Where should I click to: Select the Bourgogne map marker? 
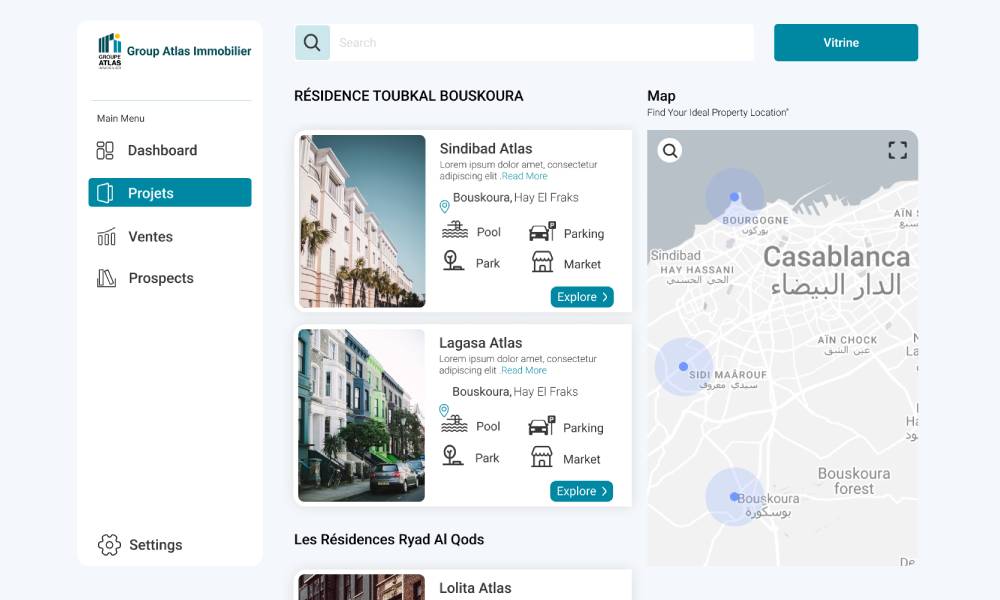[x=735, y=197]
